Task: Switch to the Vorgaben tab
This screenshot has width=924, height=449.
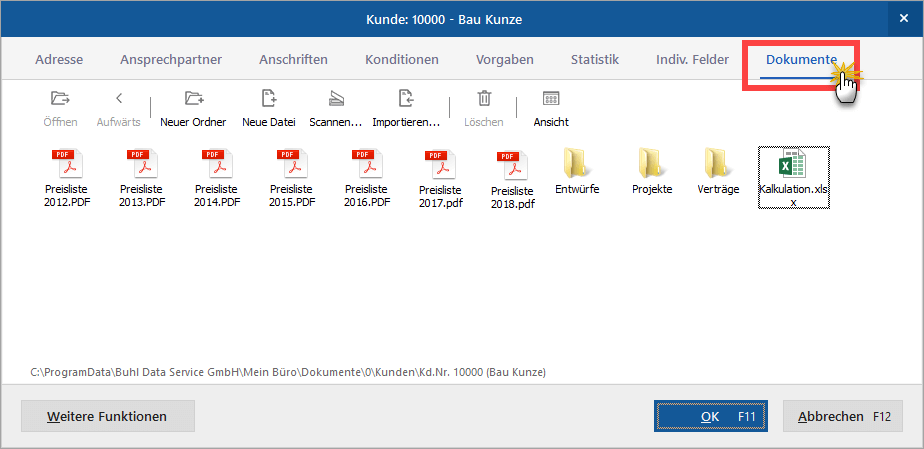Action: point(504,60)
